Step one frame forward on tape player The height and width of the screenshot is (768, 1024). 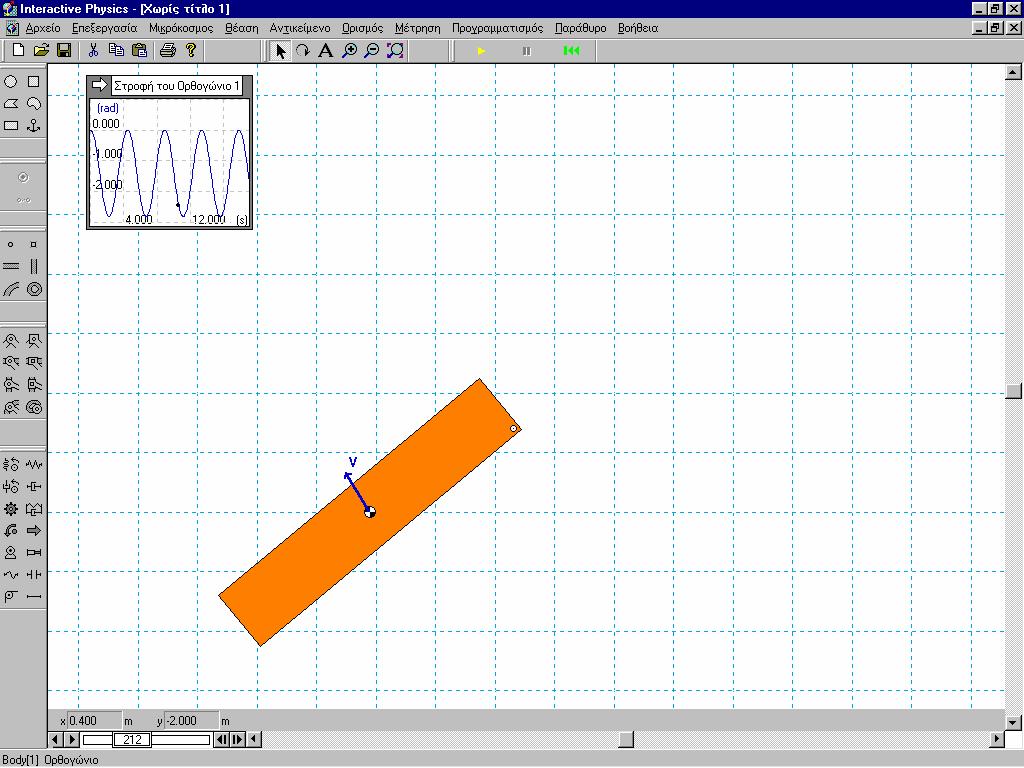(238, 740)
